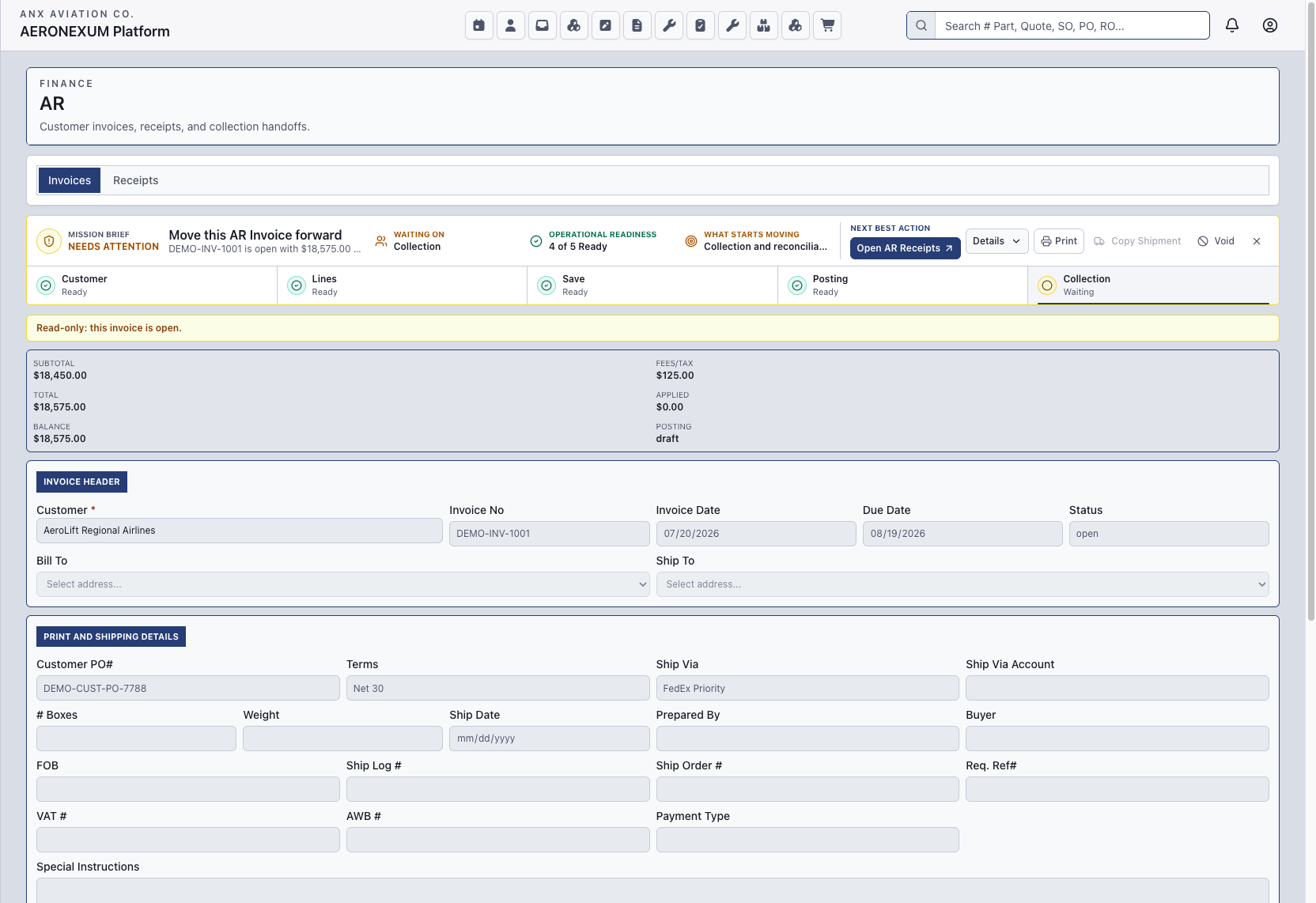This screenshot has width=1316, height=903.
Task: Select the Save Ready step
Action: coord(652,285)
